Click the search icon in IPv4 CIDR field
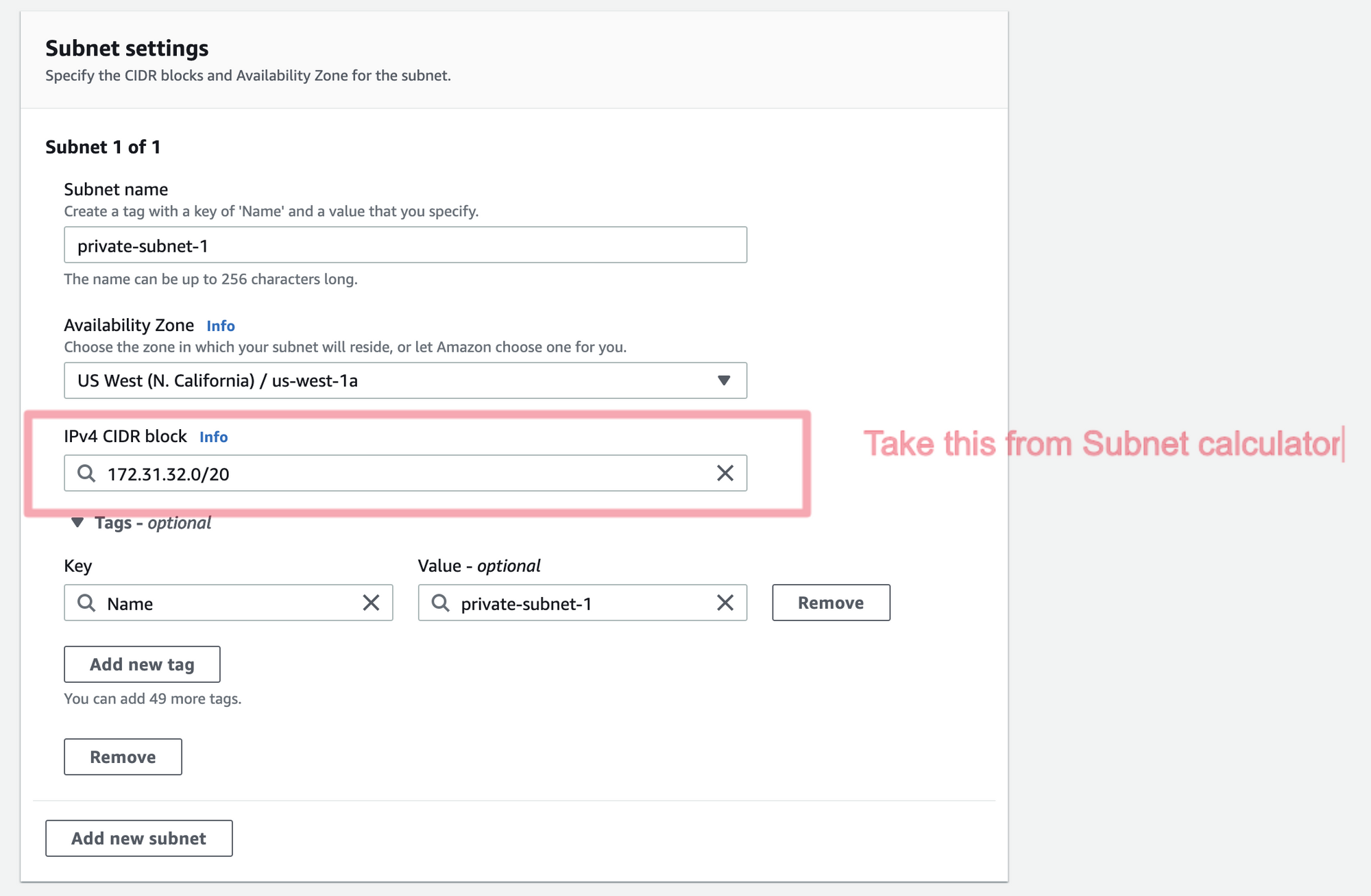 click(86, 473)
